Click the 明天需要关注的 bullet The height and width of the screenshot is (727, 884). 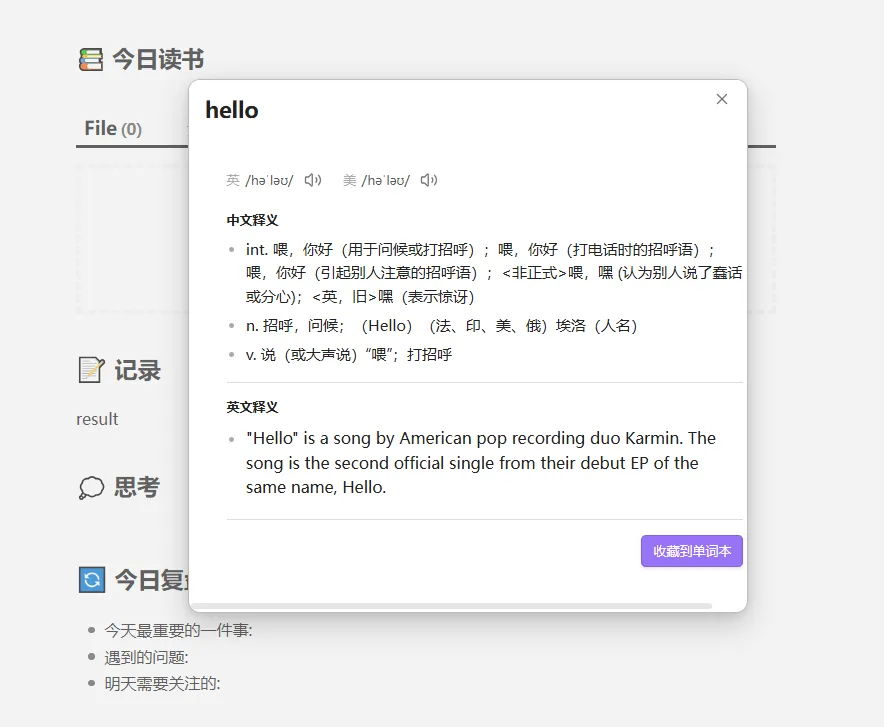162,684
